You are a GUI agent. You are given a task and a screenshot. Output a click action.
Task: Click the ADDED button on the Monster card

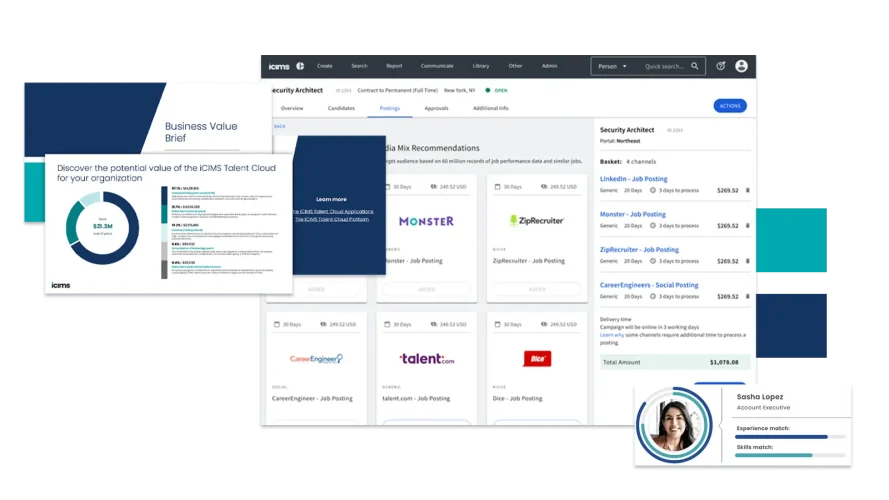click(426, 290)
